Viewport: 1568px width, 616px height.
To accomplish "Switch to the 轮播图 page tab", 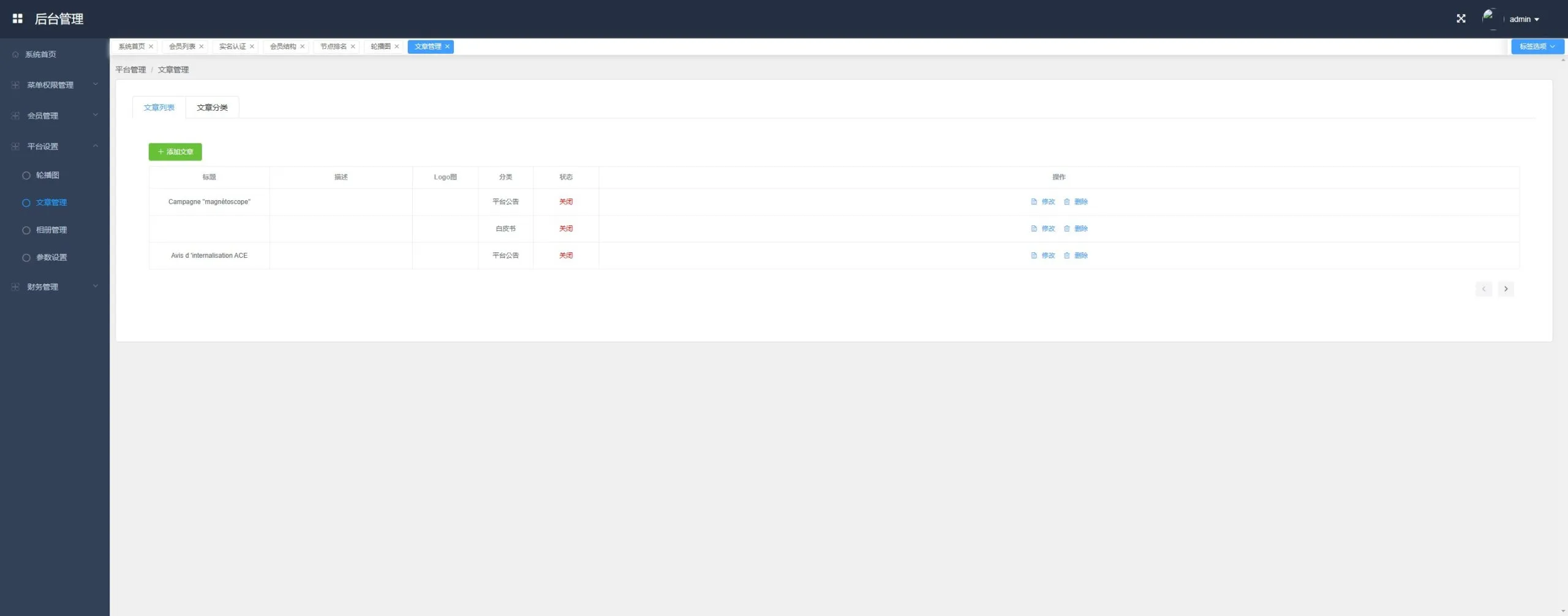I will coord(380,47).
